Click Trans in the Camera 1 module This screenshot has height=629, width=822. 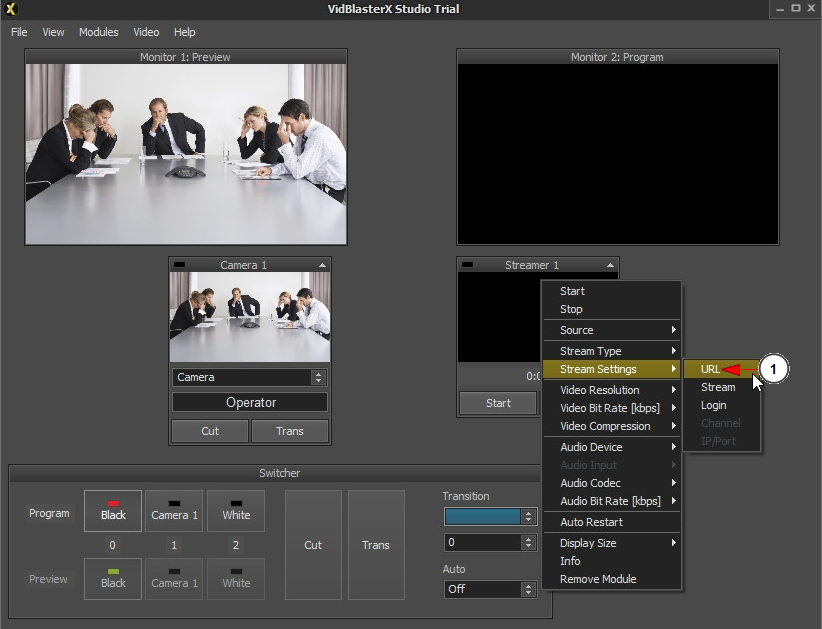coord(289,431)
